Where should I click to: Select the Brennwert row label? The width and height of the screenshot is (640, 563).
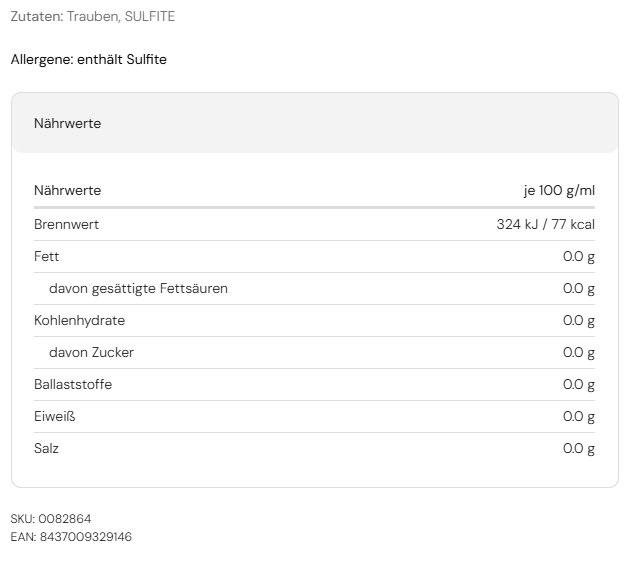[66, 225]
